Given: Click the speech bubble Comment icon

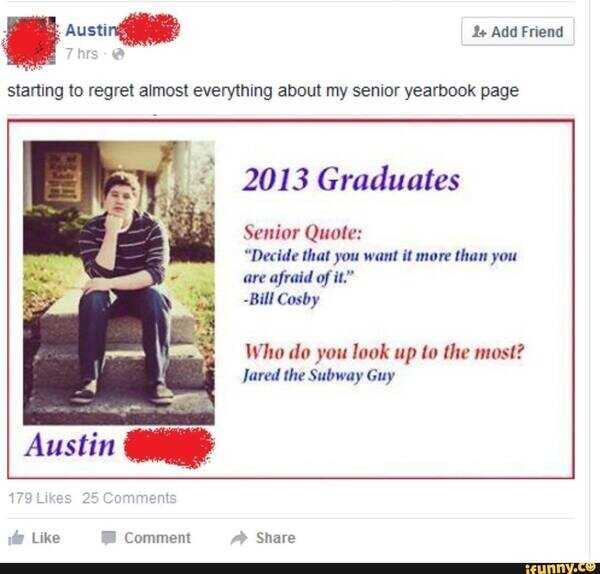Looking at the screenshot, I should point(109,538).
